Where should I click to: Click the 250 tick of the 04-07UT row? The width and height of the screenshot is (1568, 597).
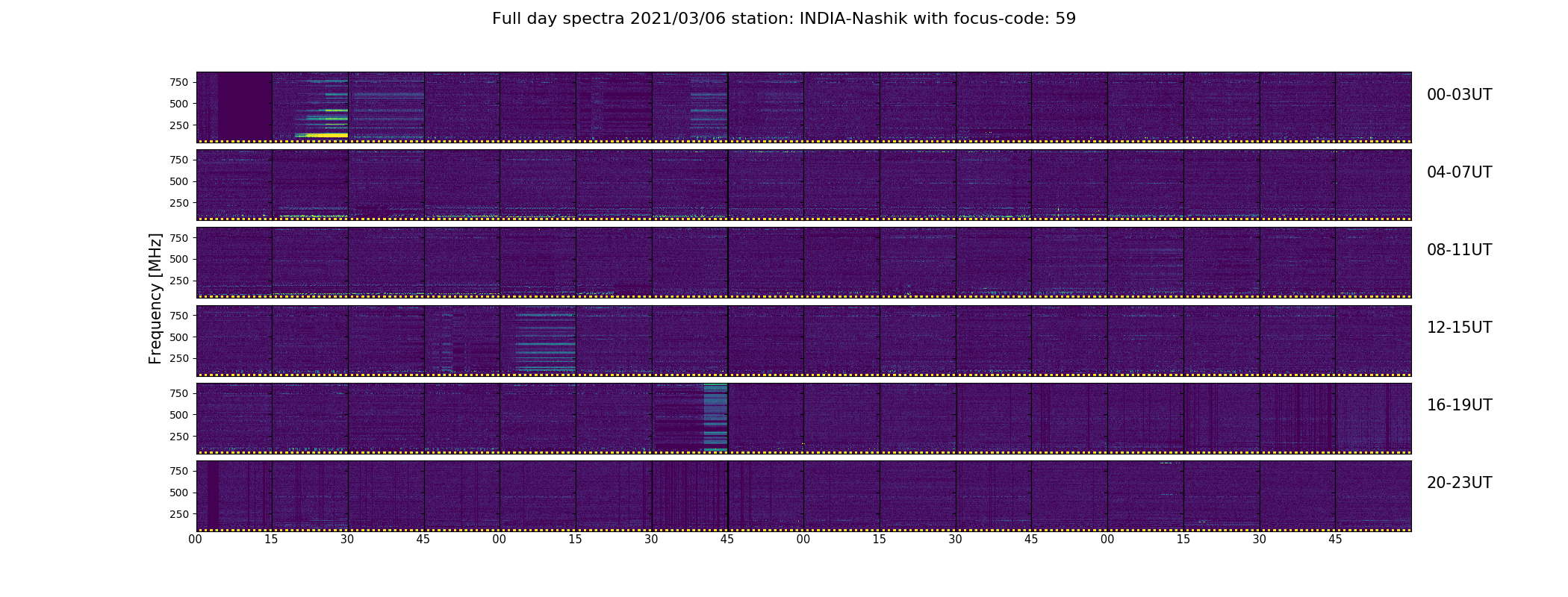click(x=179, y=203)
